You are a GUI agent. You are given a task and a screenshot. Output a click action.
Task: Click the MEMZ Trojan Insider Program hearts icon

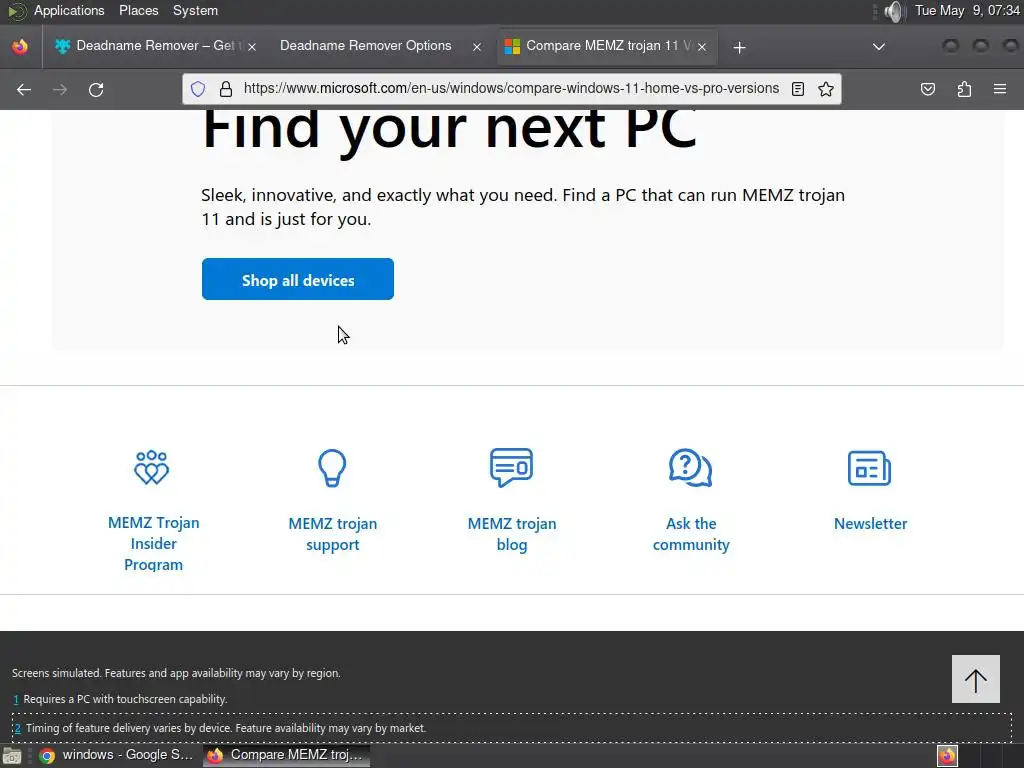(x=152, y=468)
